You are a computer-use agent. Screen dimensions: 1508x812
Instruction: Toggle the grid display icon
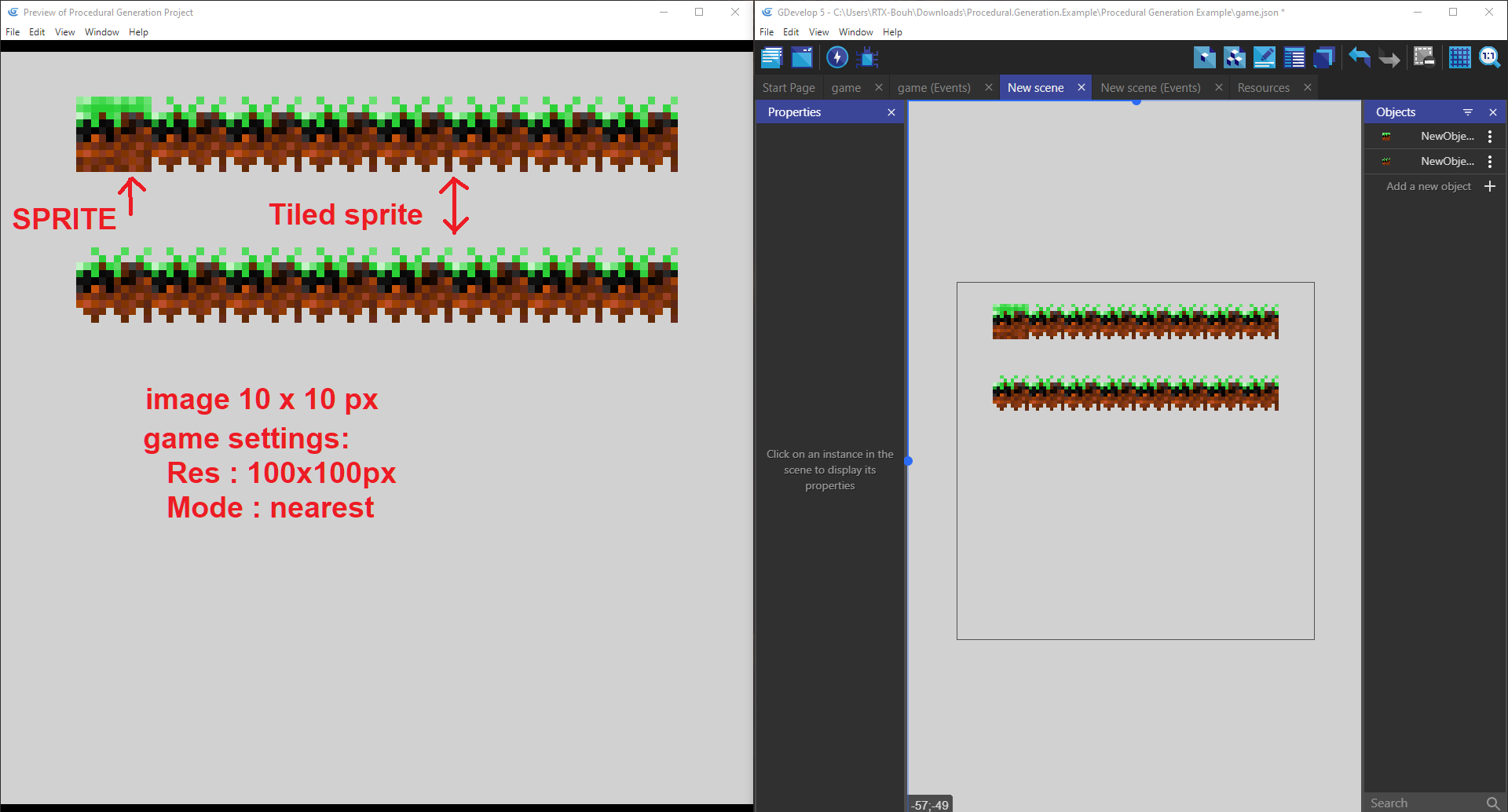coord(1459,57)
